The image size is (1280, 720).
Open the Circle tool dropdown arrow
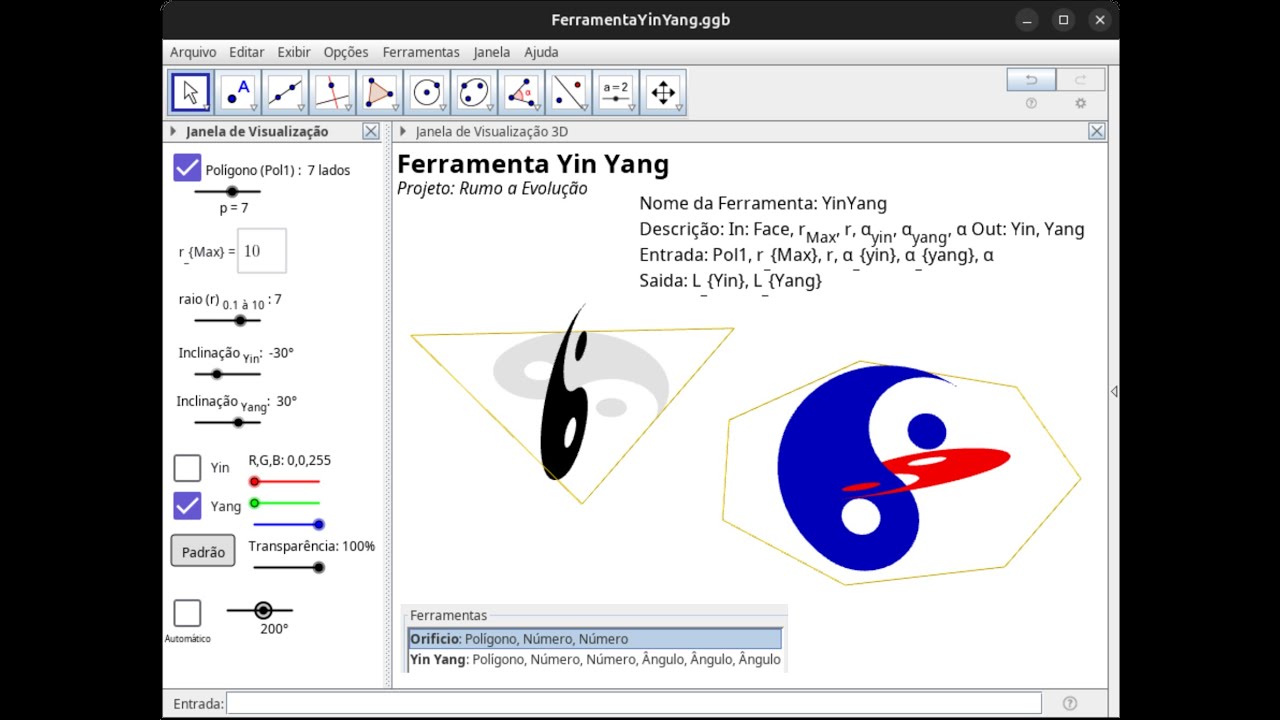443,108
